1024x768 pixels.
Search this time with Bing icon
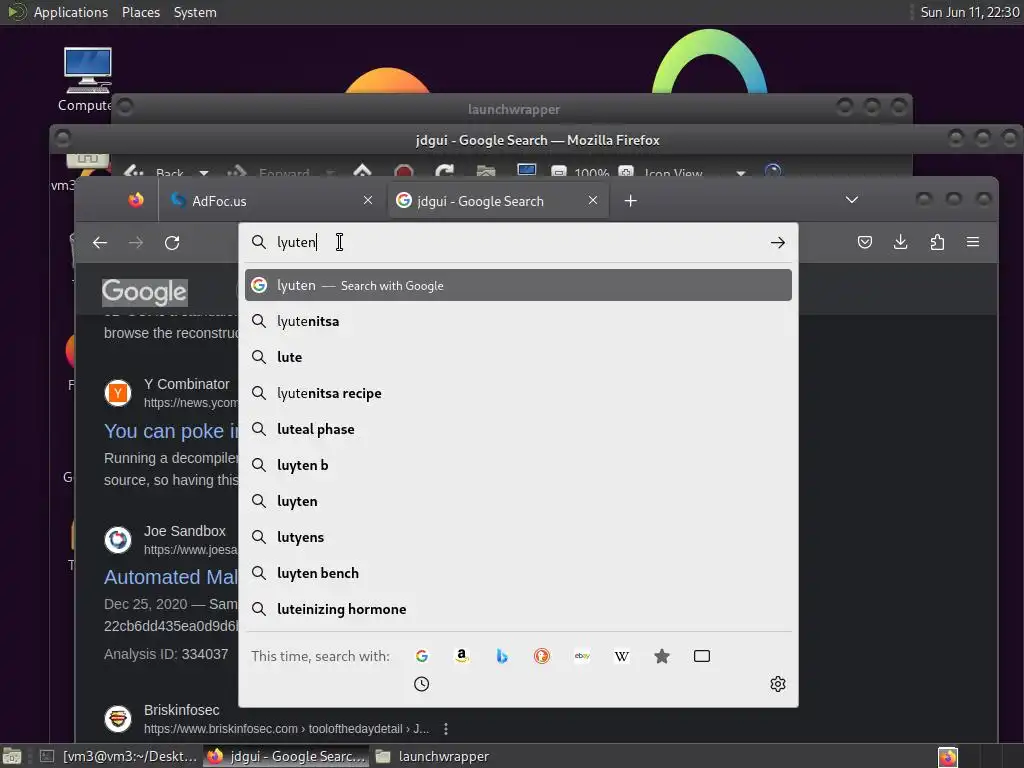pyautogui.click(x=502, y=656)
